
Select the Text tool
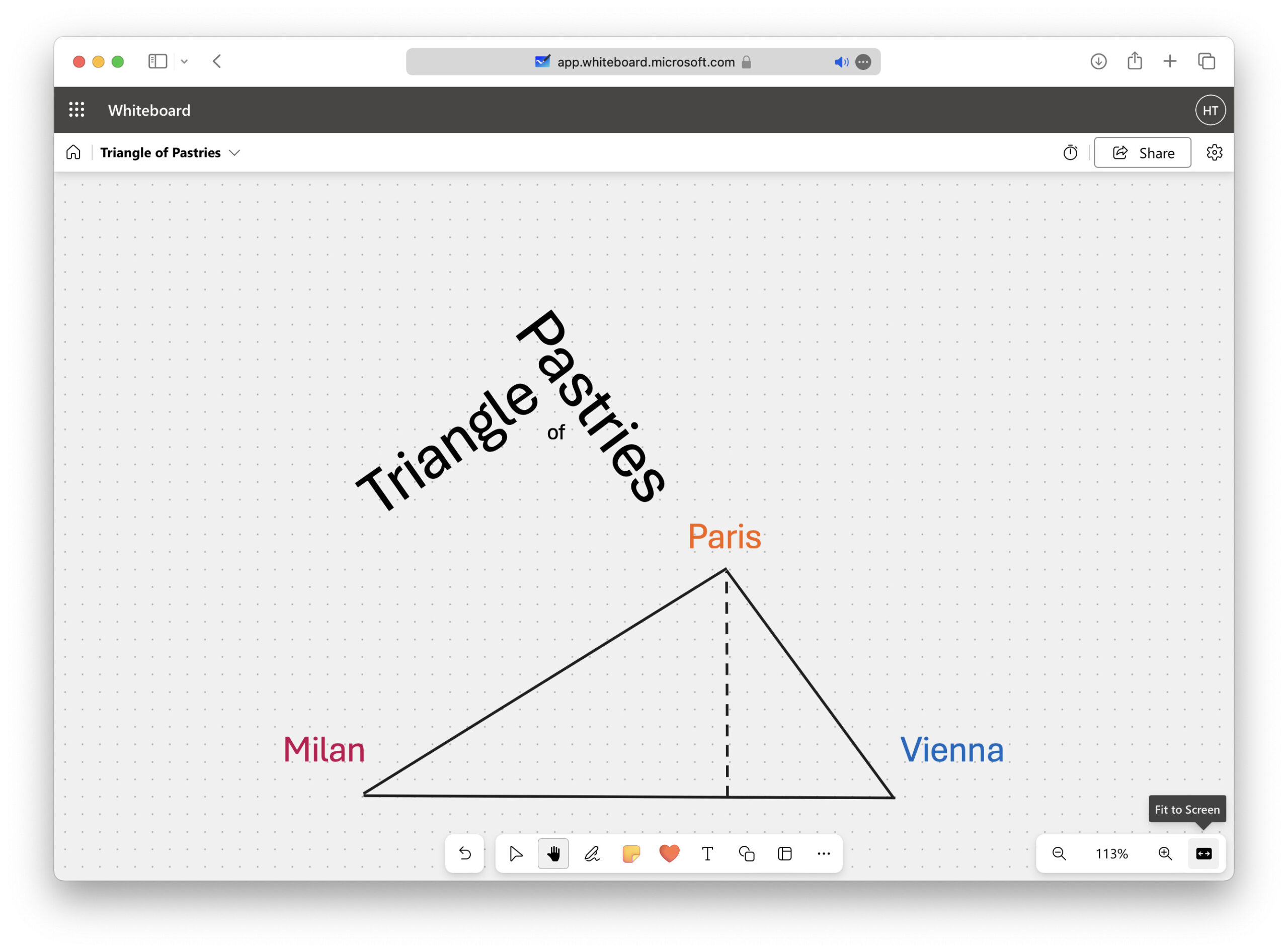(707, 853)
